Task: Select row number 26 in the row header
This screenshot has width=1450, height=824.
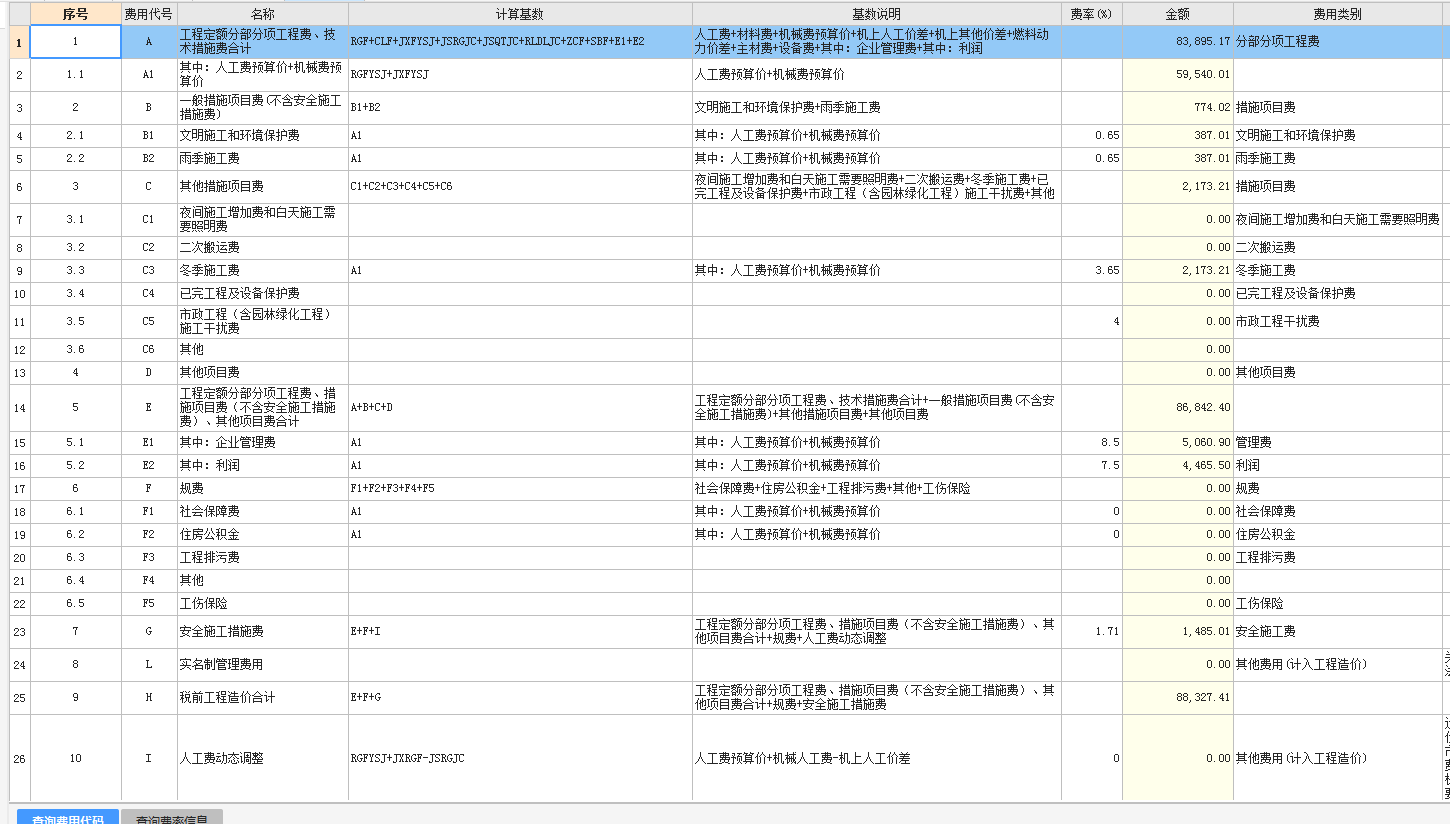Action: coord(20,758)
